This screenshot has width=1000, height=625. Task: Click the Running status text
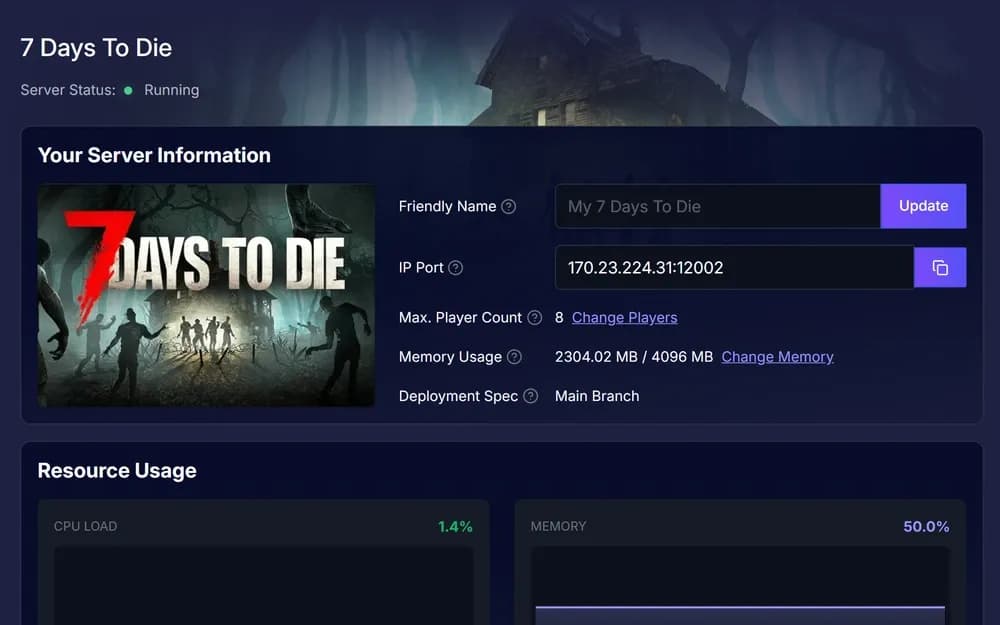tap(172, 91)
